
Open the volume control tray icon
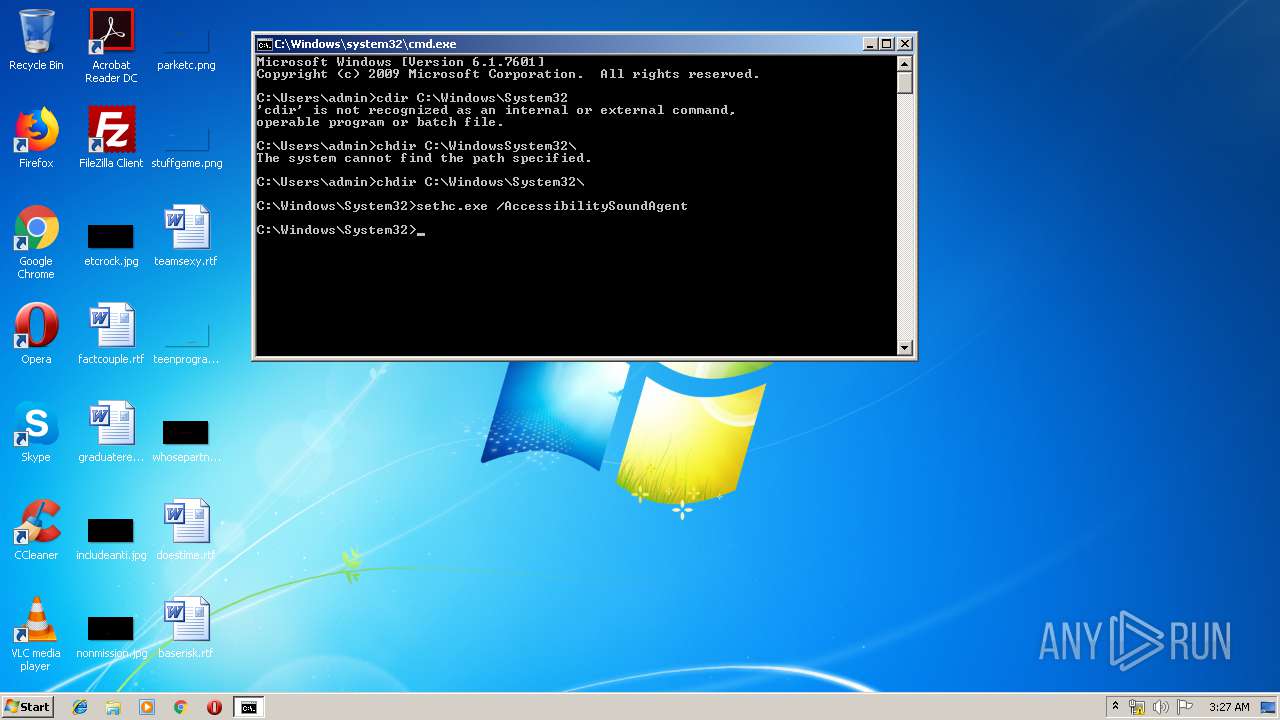(1161, 707)
